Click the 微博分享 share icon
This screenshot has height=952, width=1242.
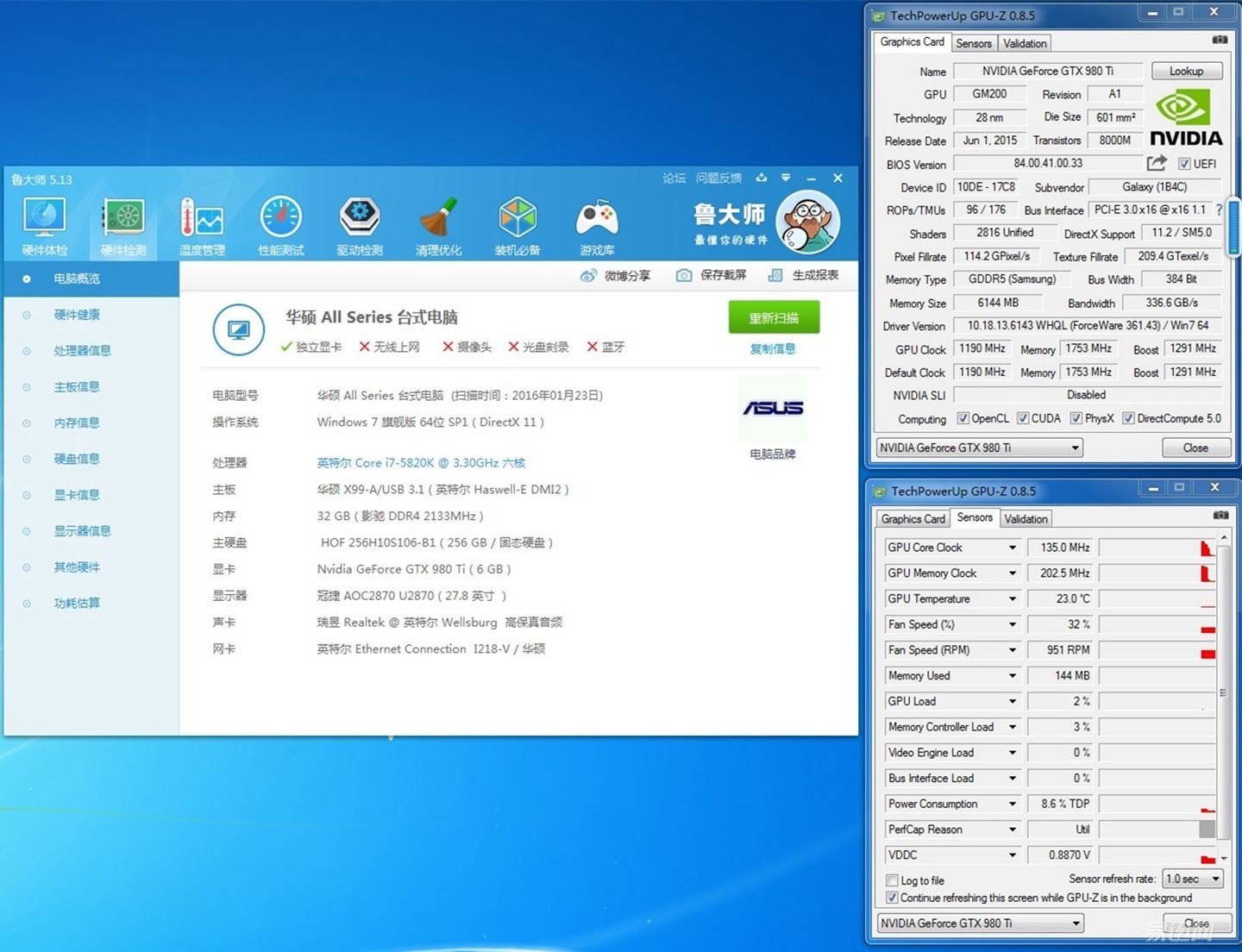[x=588, y=276]
